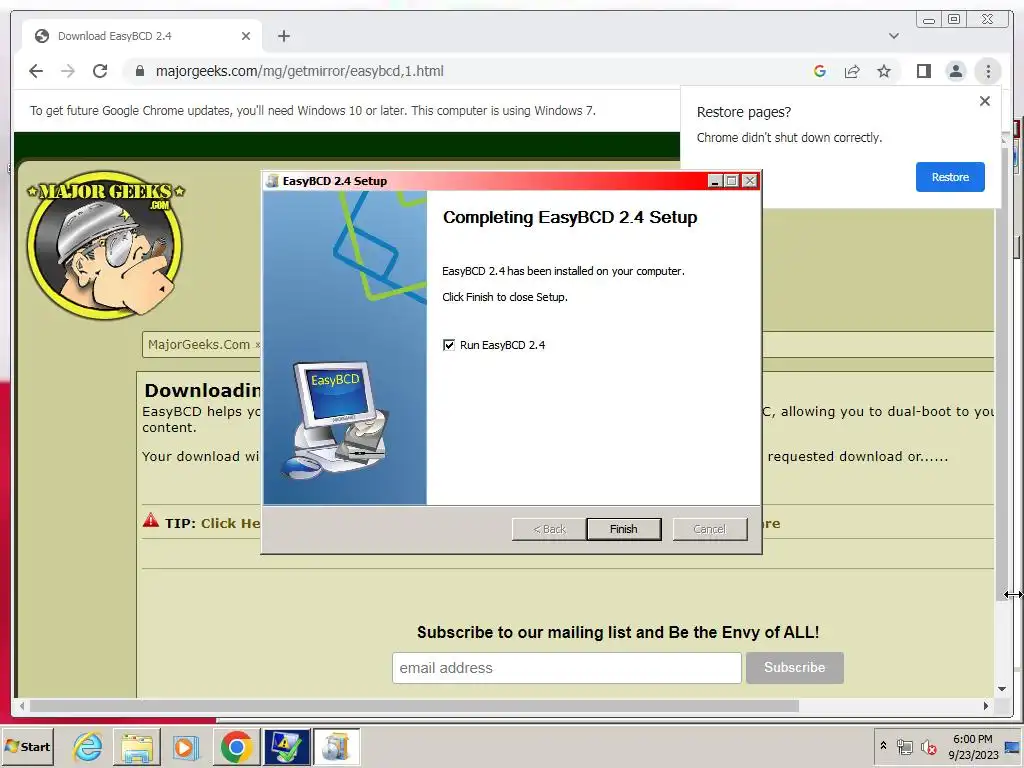Click the page's horizontal scrollbar thumb

[x=414, y=706]
